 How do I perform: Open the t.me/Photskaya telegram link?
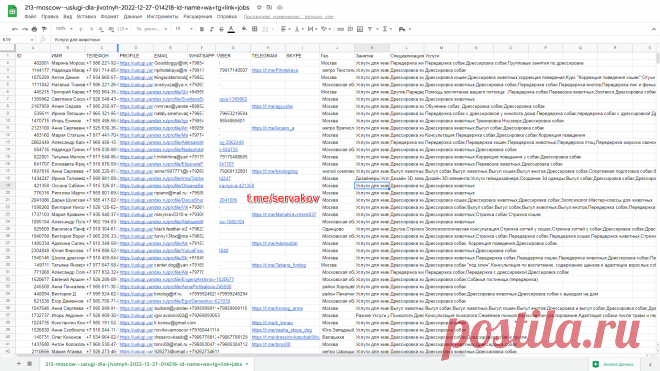[275, 70]
